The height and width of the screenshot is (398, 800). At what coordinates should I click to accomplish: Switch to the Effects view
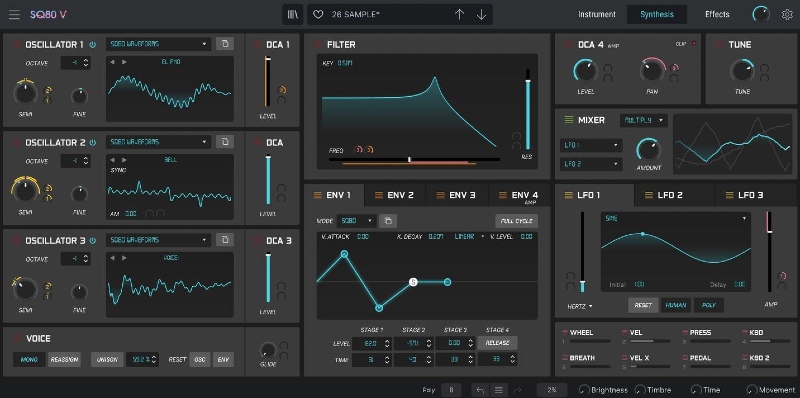pos(717,14)
